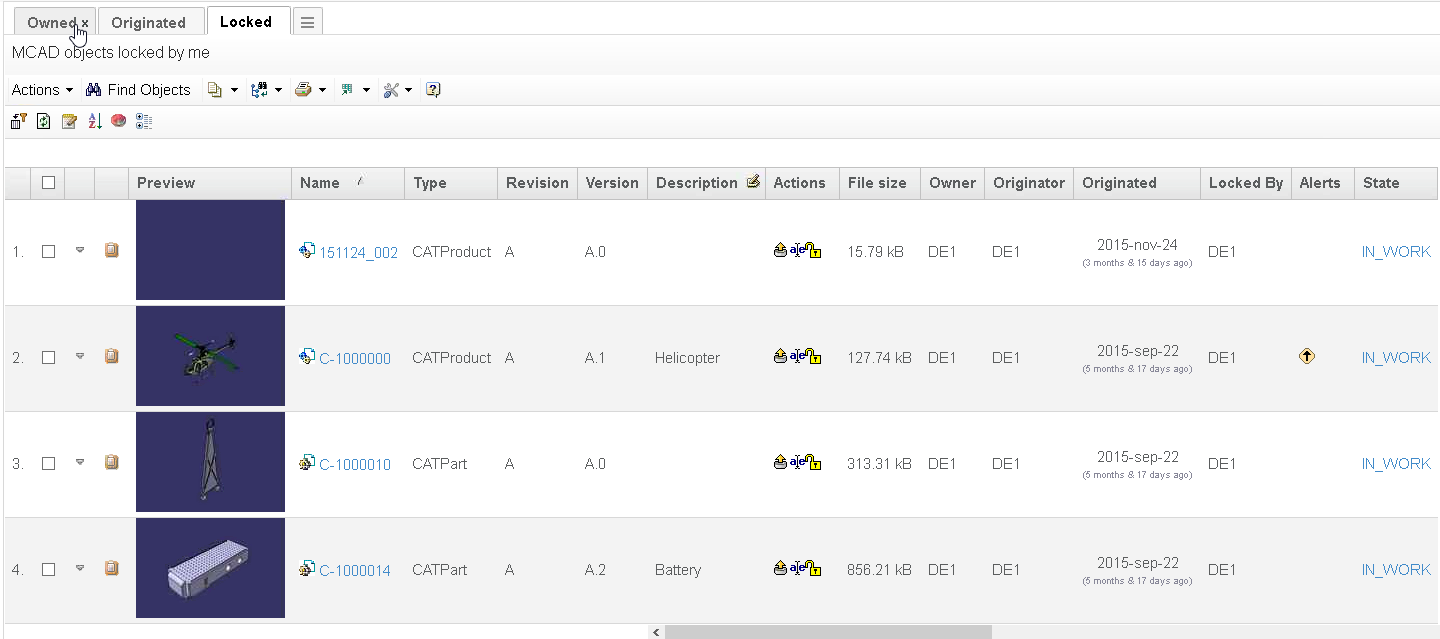Click the edit pencil icon in Description header
Screen dimensions: 1440x639
753,182
